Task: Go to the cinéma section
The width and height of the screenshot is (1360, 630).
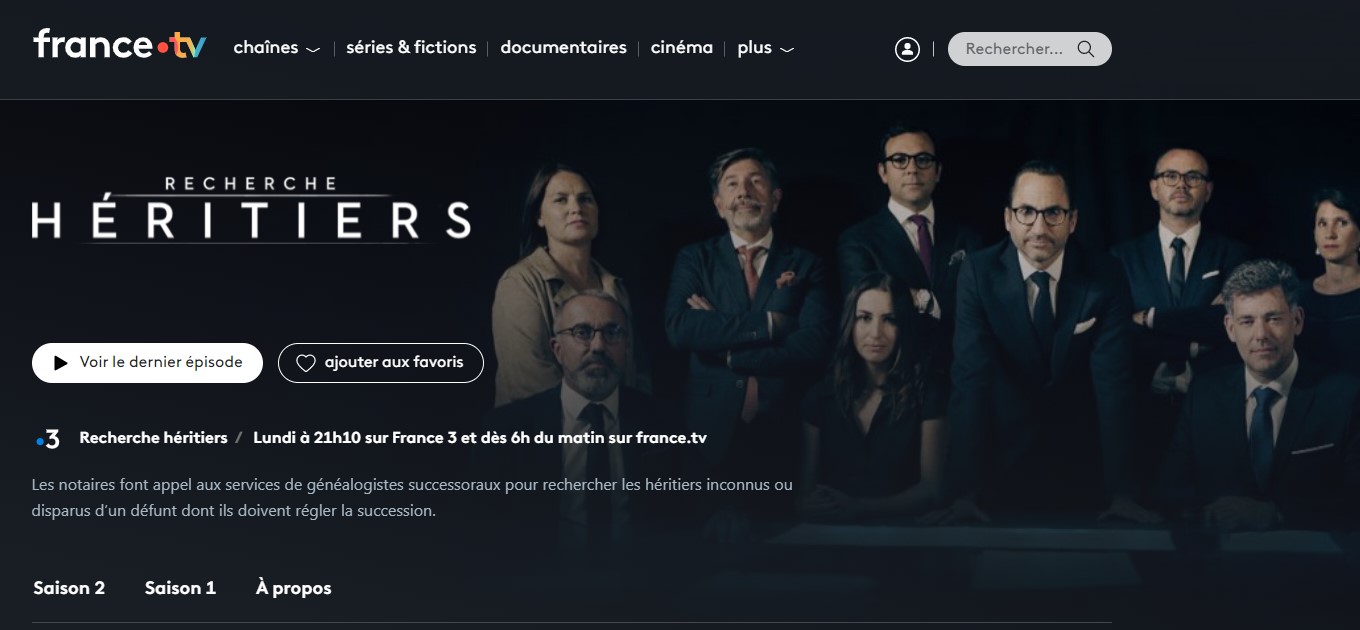Action: (x=682, y=48)
